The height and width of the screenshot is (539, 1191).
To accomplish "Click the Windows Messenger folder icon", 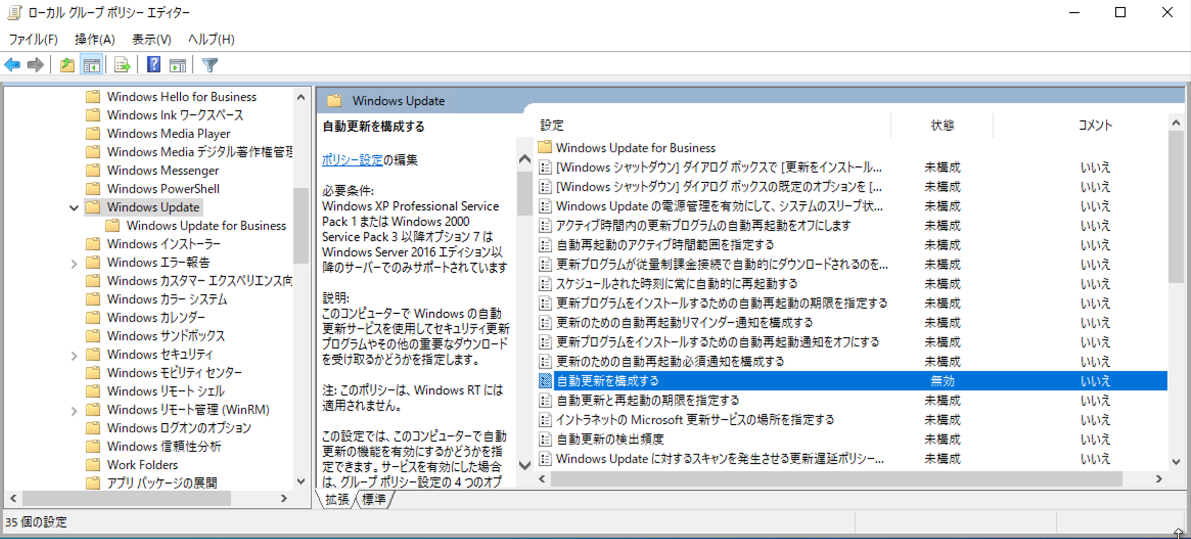I will [x=93, y=170].
